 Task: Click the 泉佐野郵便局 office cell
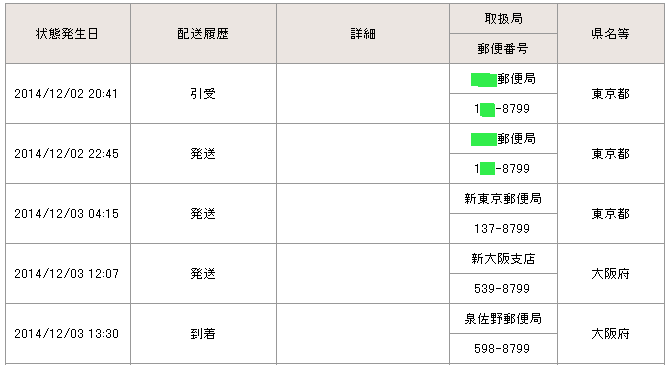tap(503, 319)
